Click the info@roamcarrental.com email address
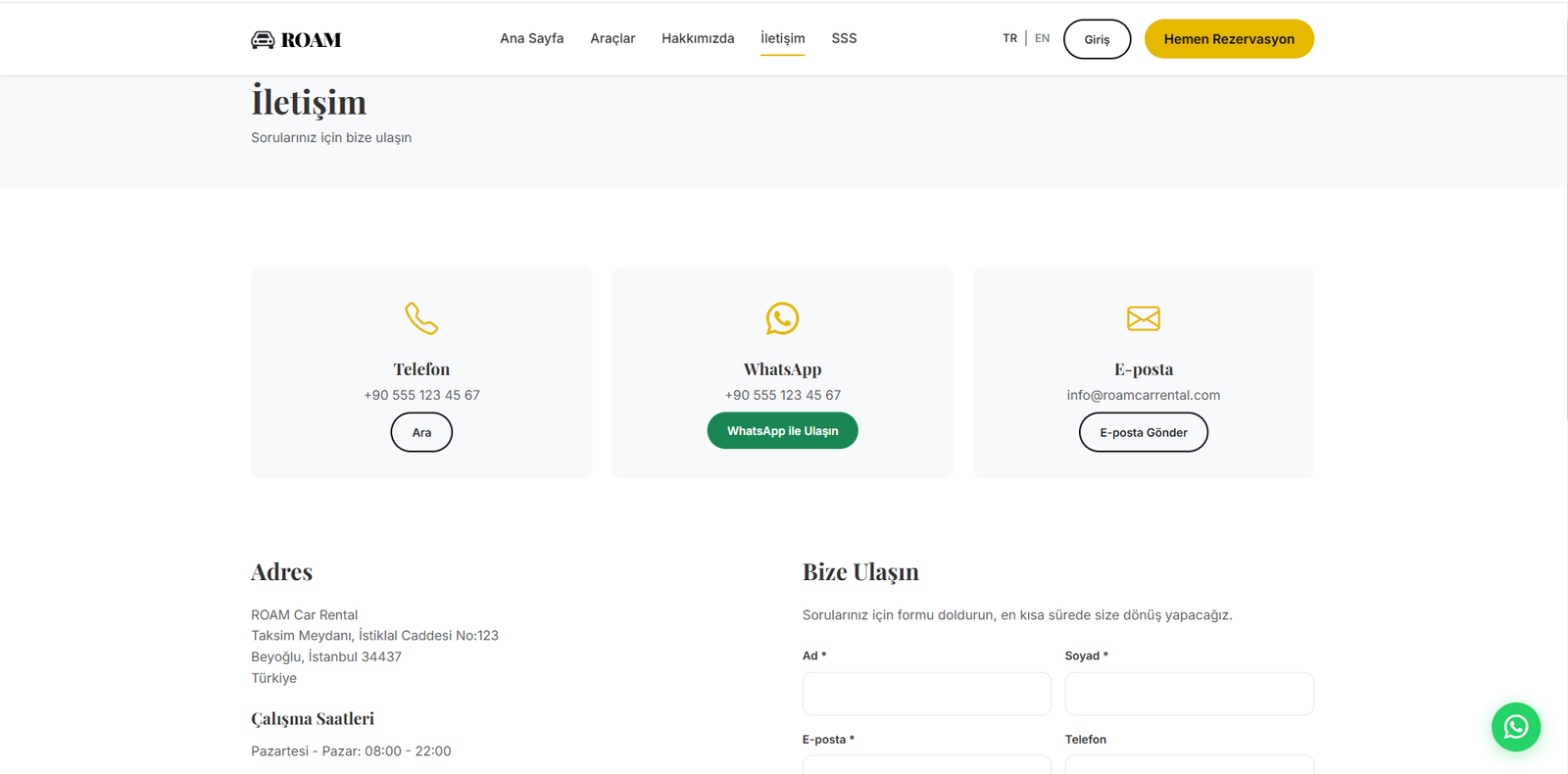 (x=1143, y=395)
